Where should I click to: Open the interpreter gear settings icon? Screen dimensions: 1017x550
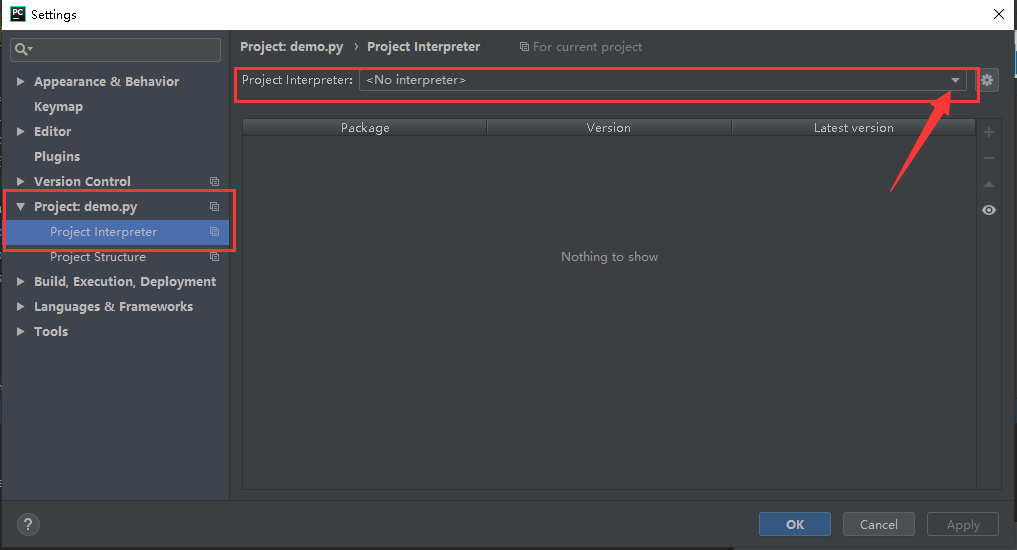click(x=987, y=80)
